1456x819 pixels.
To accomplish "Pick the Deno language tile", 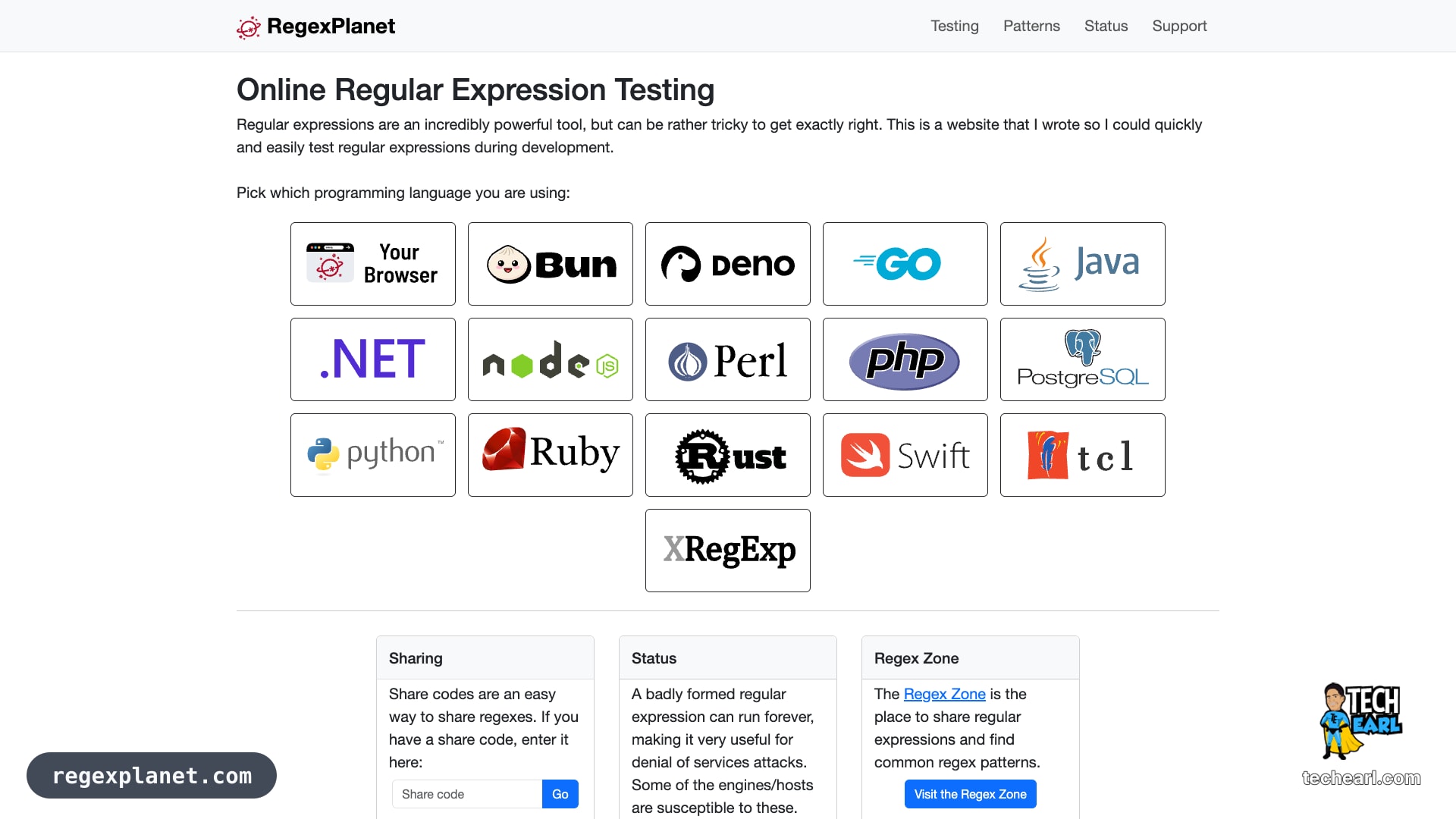I will pos(728,264).
